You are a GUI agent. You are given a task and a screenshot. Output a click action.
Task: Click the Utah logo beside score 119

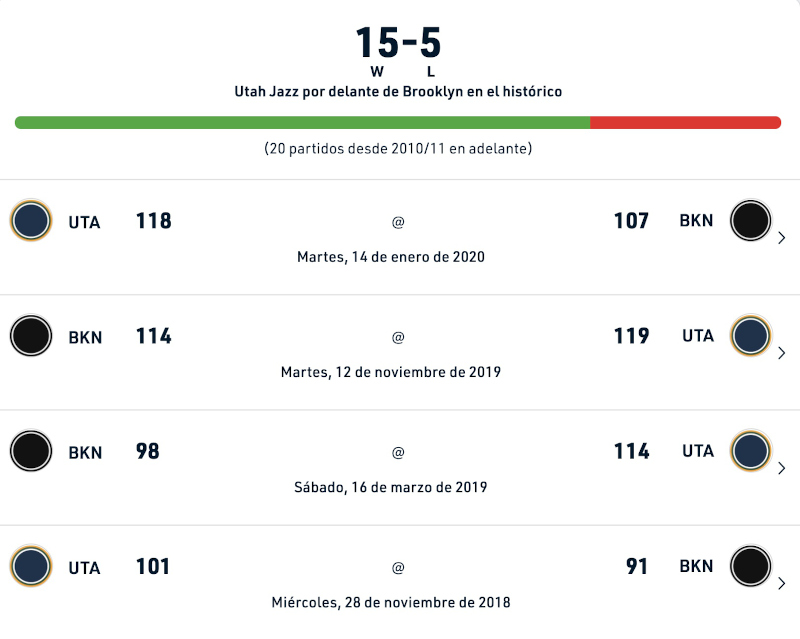tap(751, 336)
